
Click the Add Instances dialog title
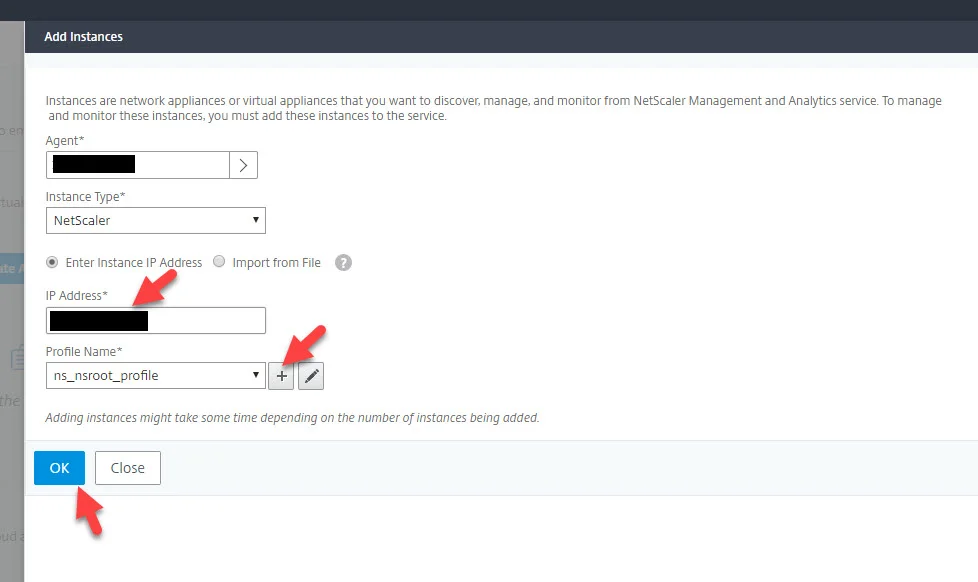tap(84, 37)
